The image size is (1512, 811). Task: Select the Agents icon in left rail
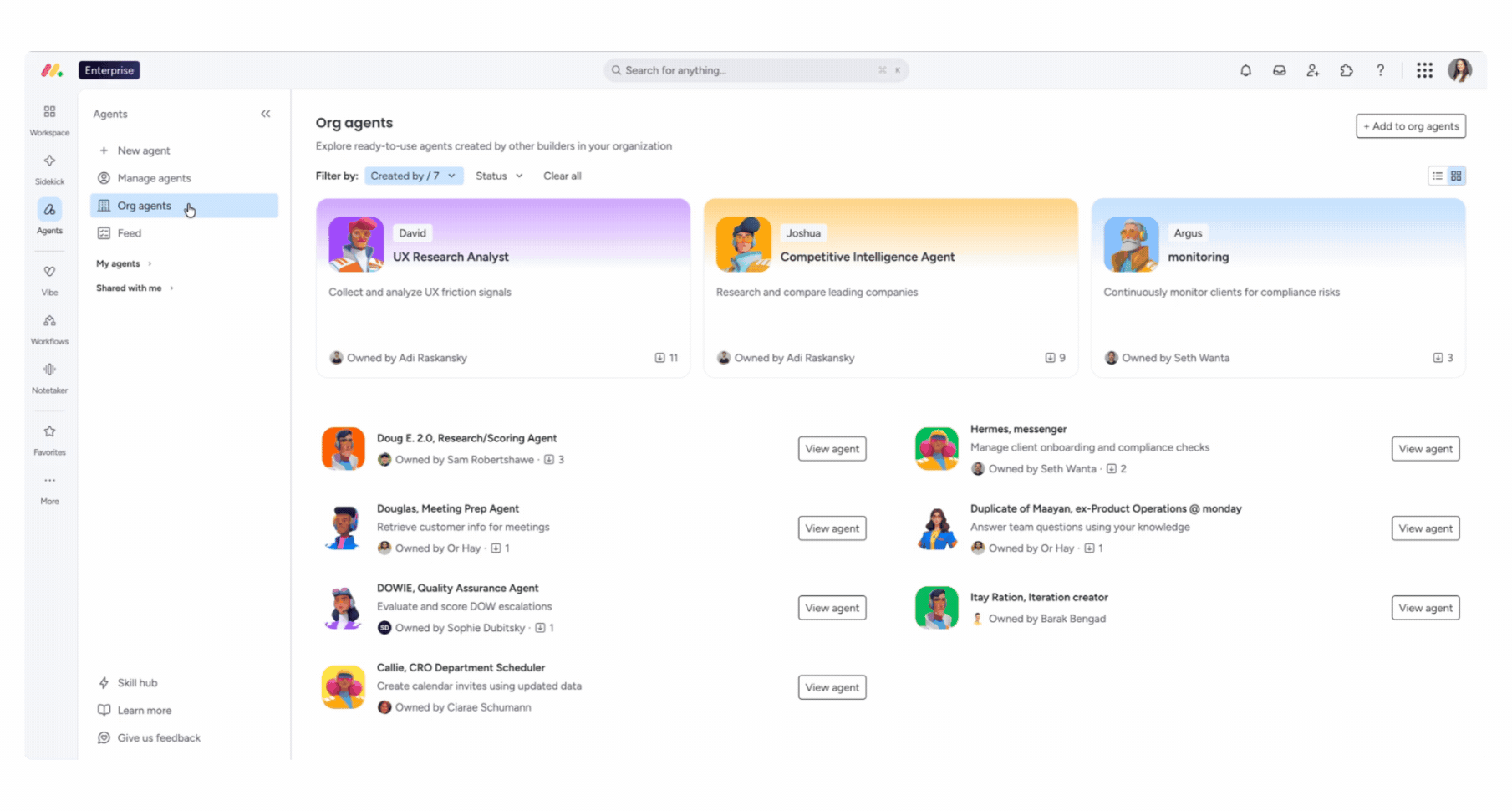click(x=49, y=217)
